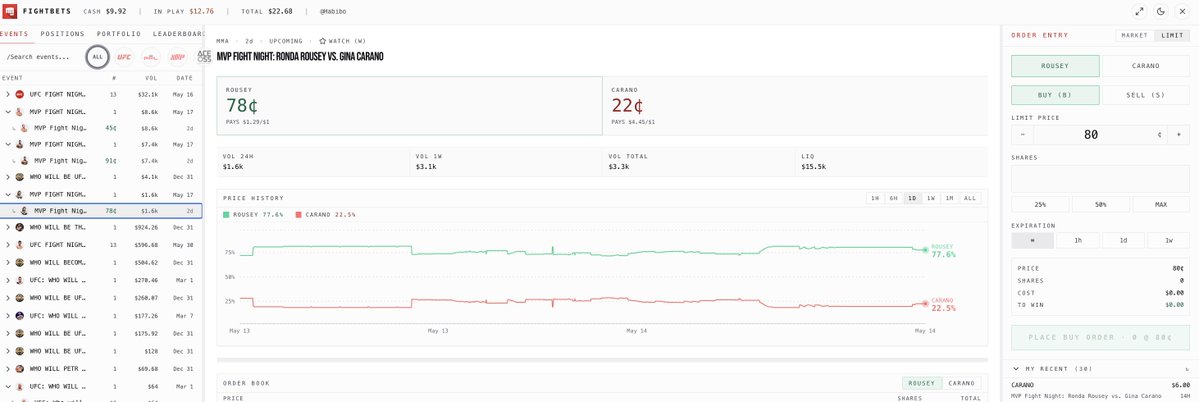Expand the $32.1k UFC Fight Night row
Screen dimensions: 1199x402
(x=8, y=94)
